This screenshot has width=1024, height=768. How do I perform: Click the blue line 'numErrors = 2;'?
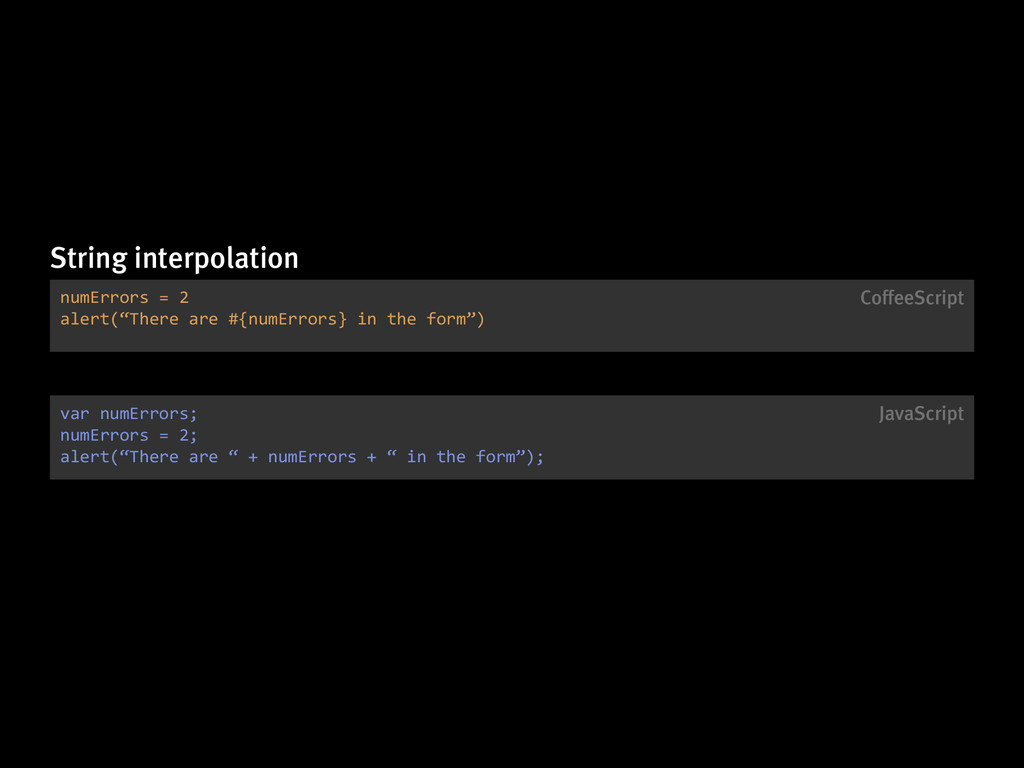pyautogui.click(x=129, y=436)
